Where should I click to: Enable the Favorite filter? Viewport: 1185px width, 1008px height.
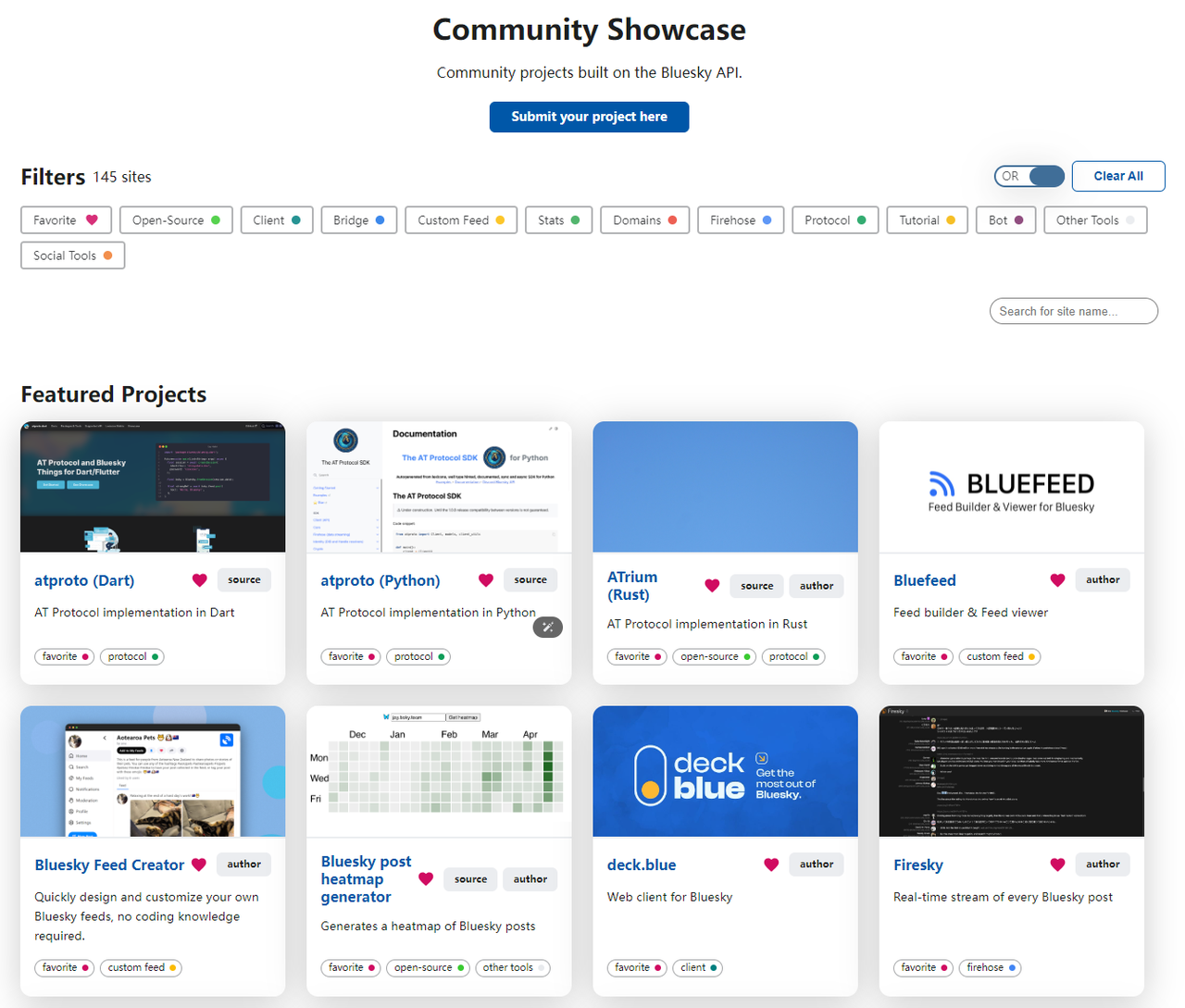(66, 220)
